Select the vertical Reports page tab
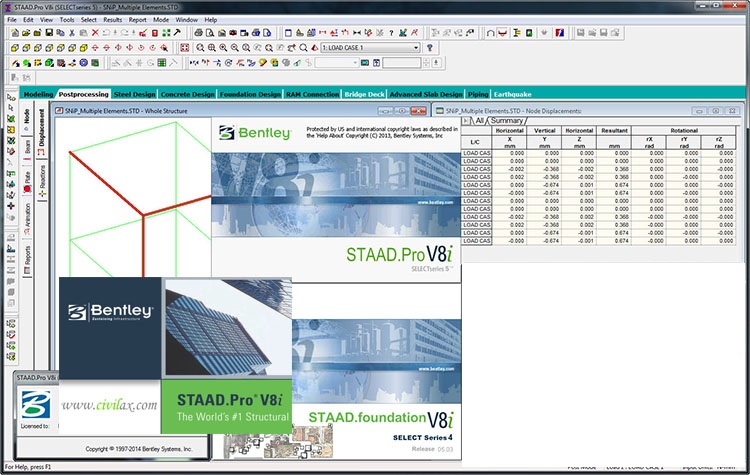Screen dimensions: 750x475 tap(27, 260)
